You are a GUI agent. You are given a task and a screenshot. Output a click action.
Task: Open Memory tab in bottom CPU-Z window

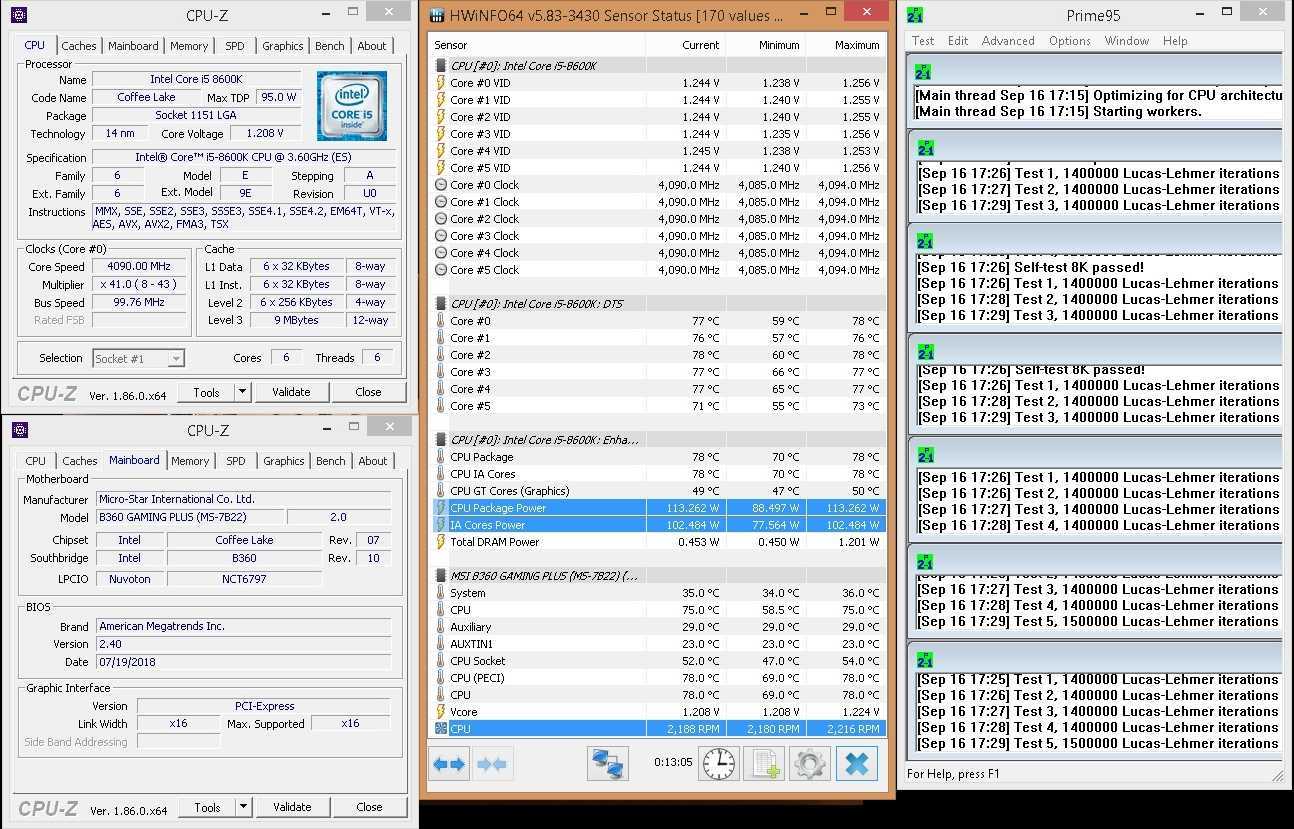coord(190,461)
